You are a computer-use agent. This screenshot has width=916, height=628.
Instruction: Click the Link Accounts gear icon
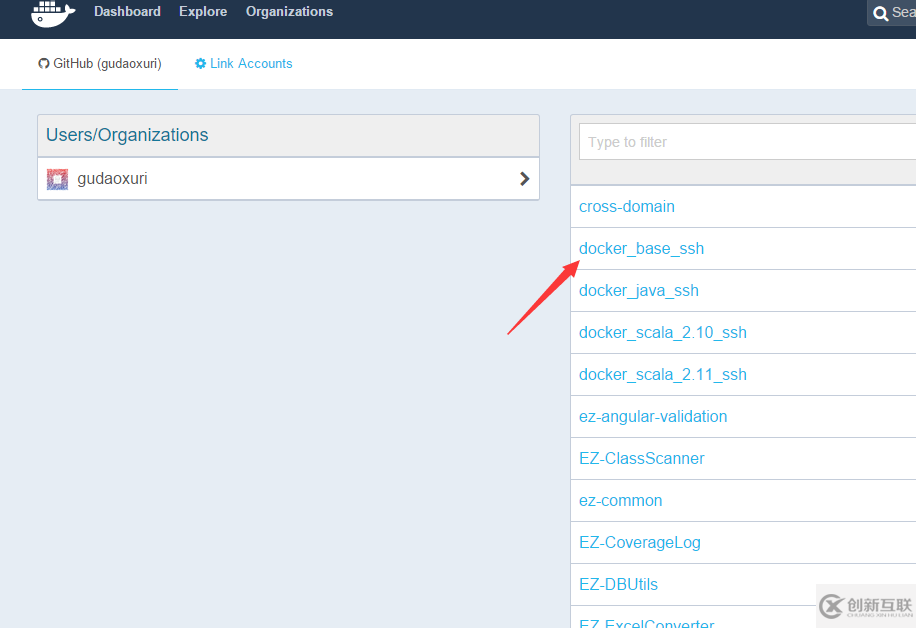[x=200, y=64]
